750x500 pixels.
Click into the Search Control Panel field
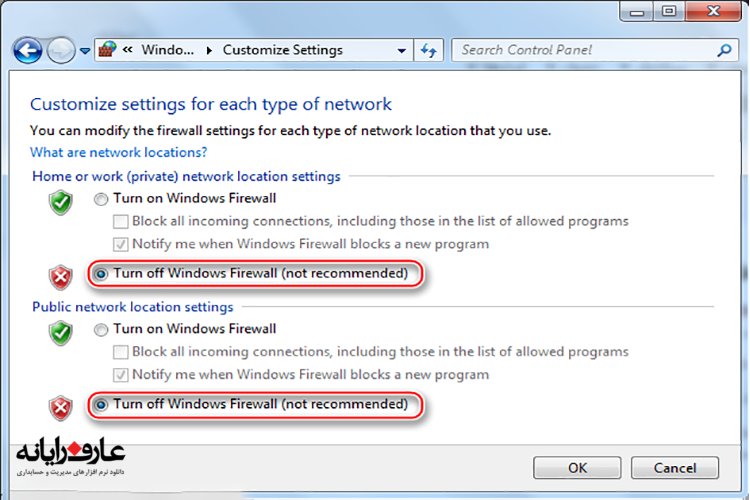point(584,50)
